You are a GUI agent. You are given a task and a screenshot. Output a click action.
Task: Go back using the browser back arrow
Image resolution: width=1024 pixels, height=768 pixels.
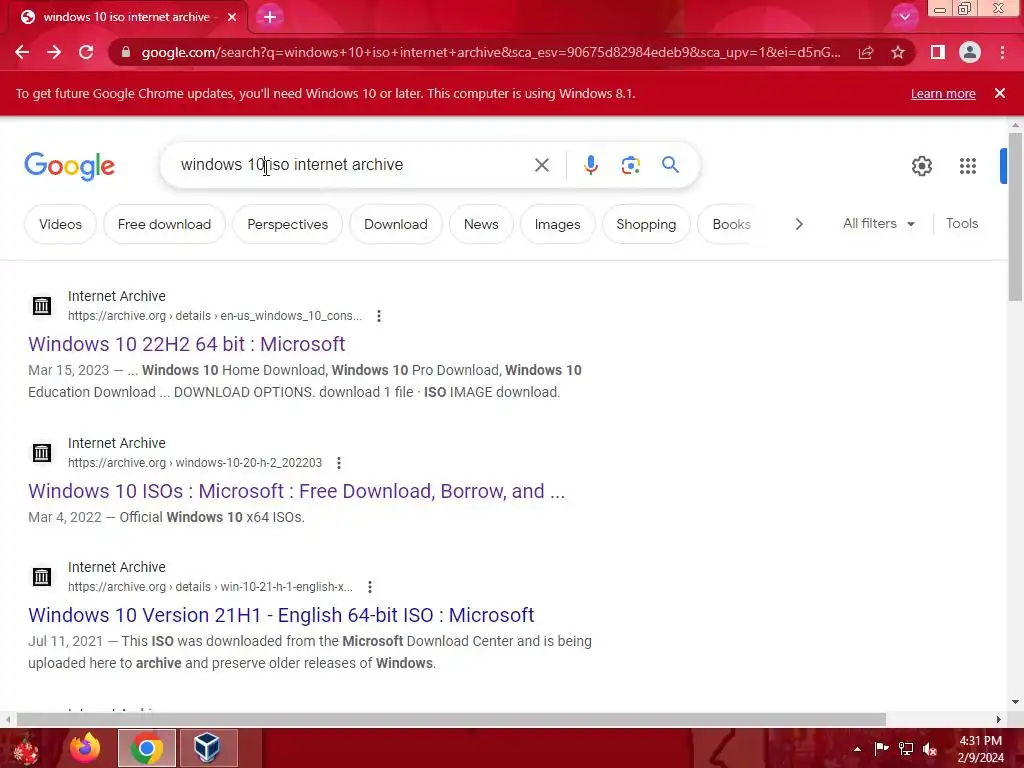click(22, 52)
